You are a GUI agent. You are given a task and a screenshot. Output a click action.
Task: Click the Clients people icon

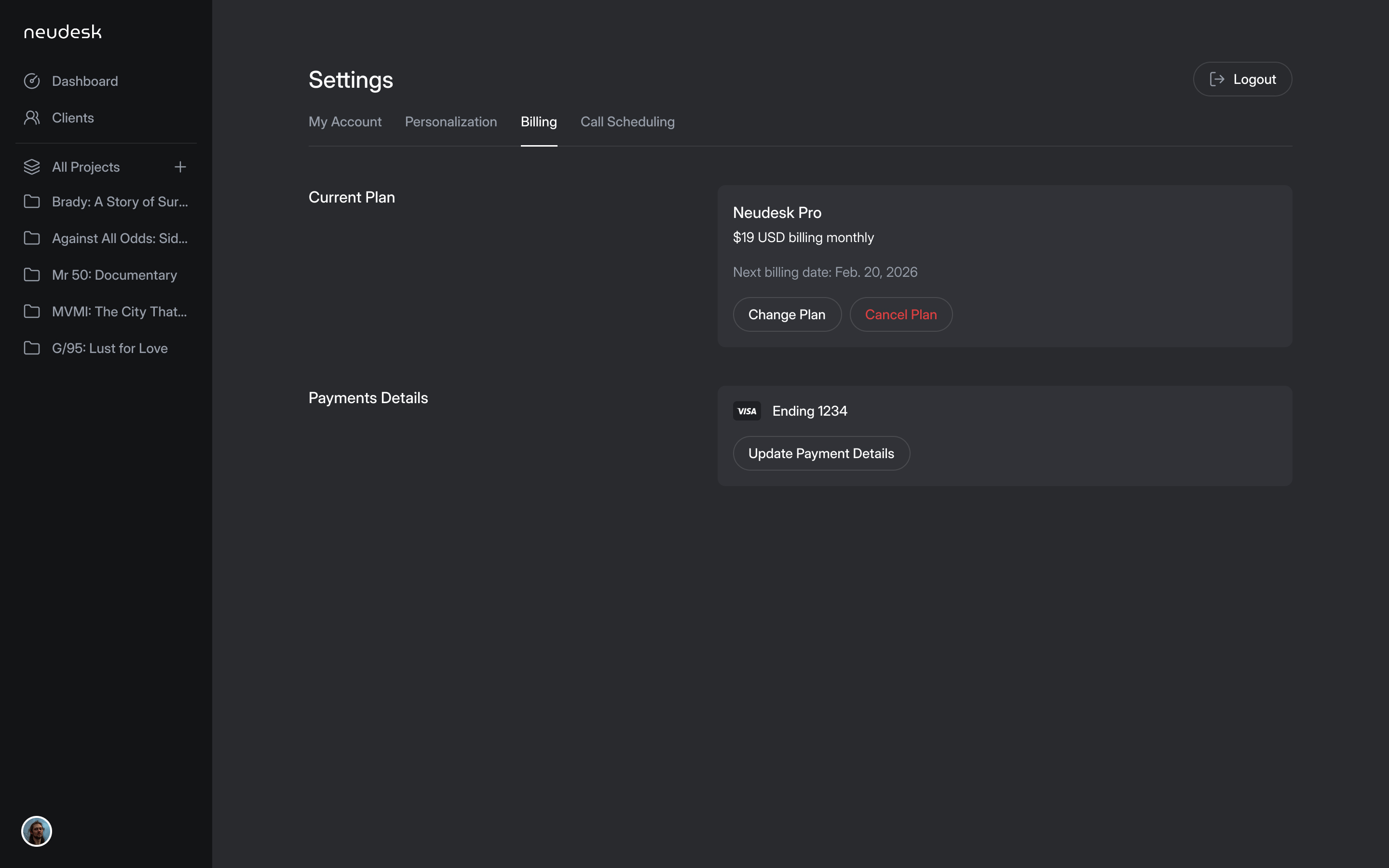point(32,118)
